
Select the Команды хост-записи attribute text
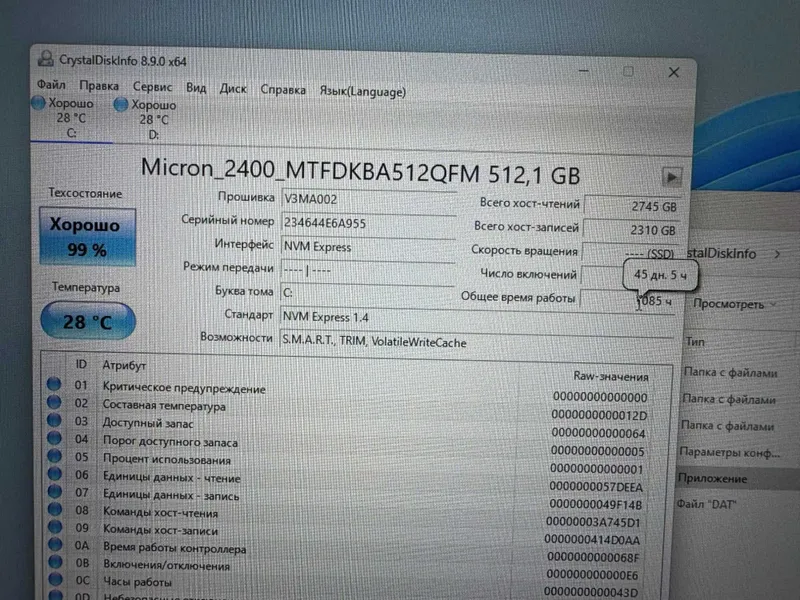click(x=161, y=530)
